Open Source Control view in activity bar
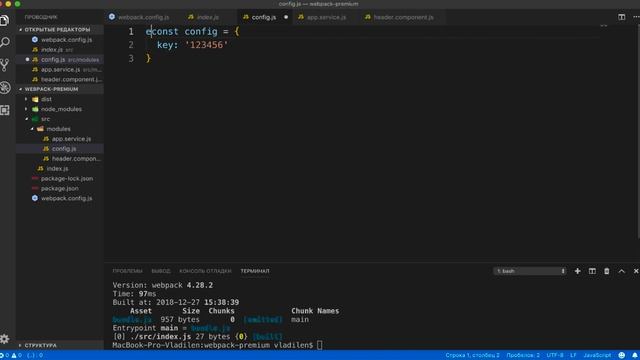The image size is (640, 360). (5, 65)
